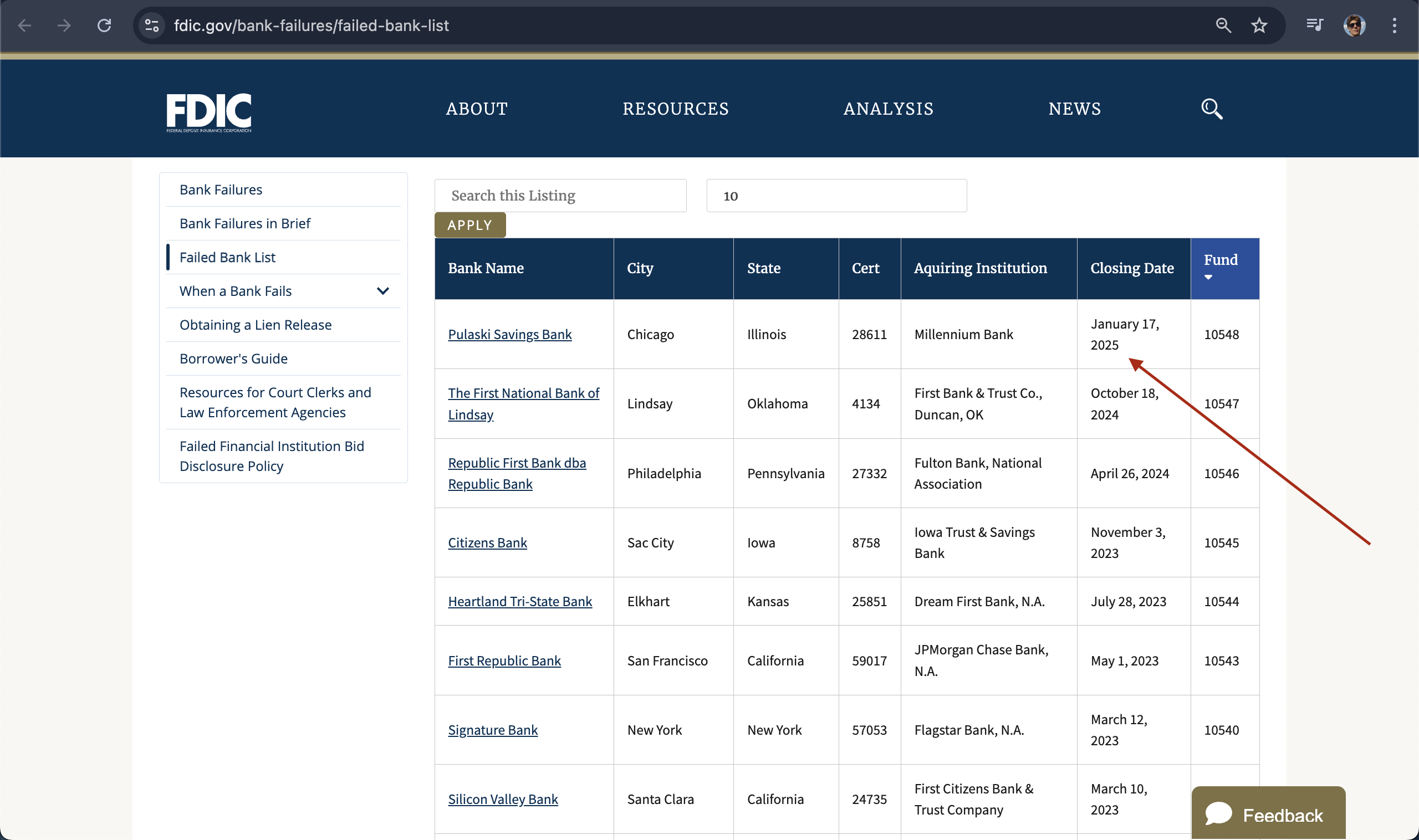Sort by State column header
1419x840 pixels.
(763, 268)
